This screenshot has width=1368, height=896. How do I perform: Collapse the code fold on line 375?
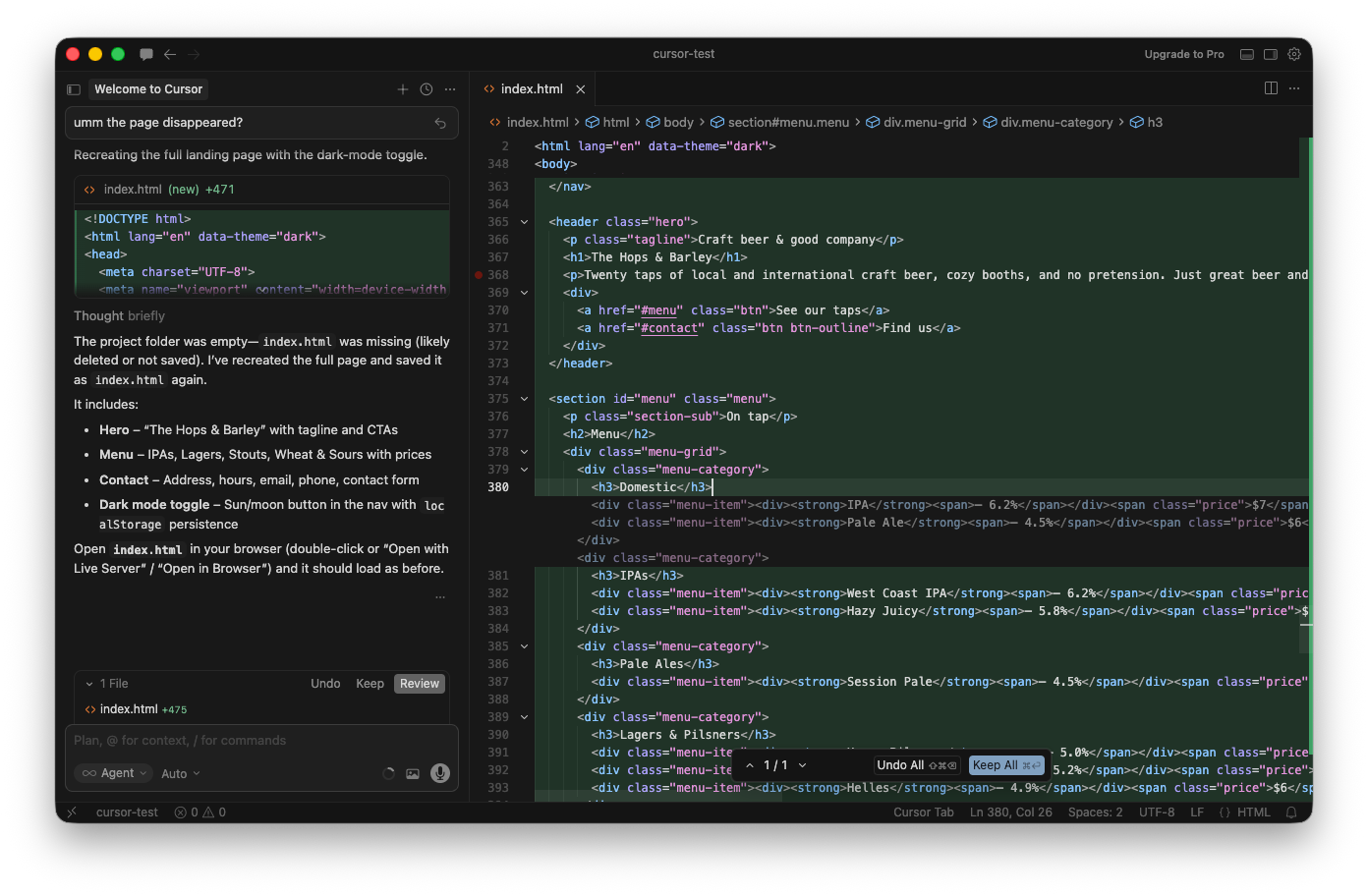pos(523,399)
